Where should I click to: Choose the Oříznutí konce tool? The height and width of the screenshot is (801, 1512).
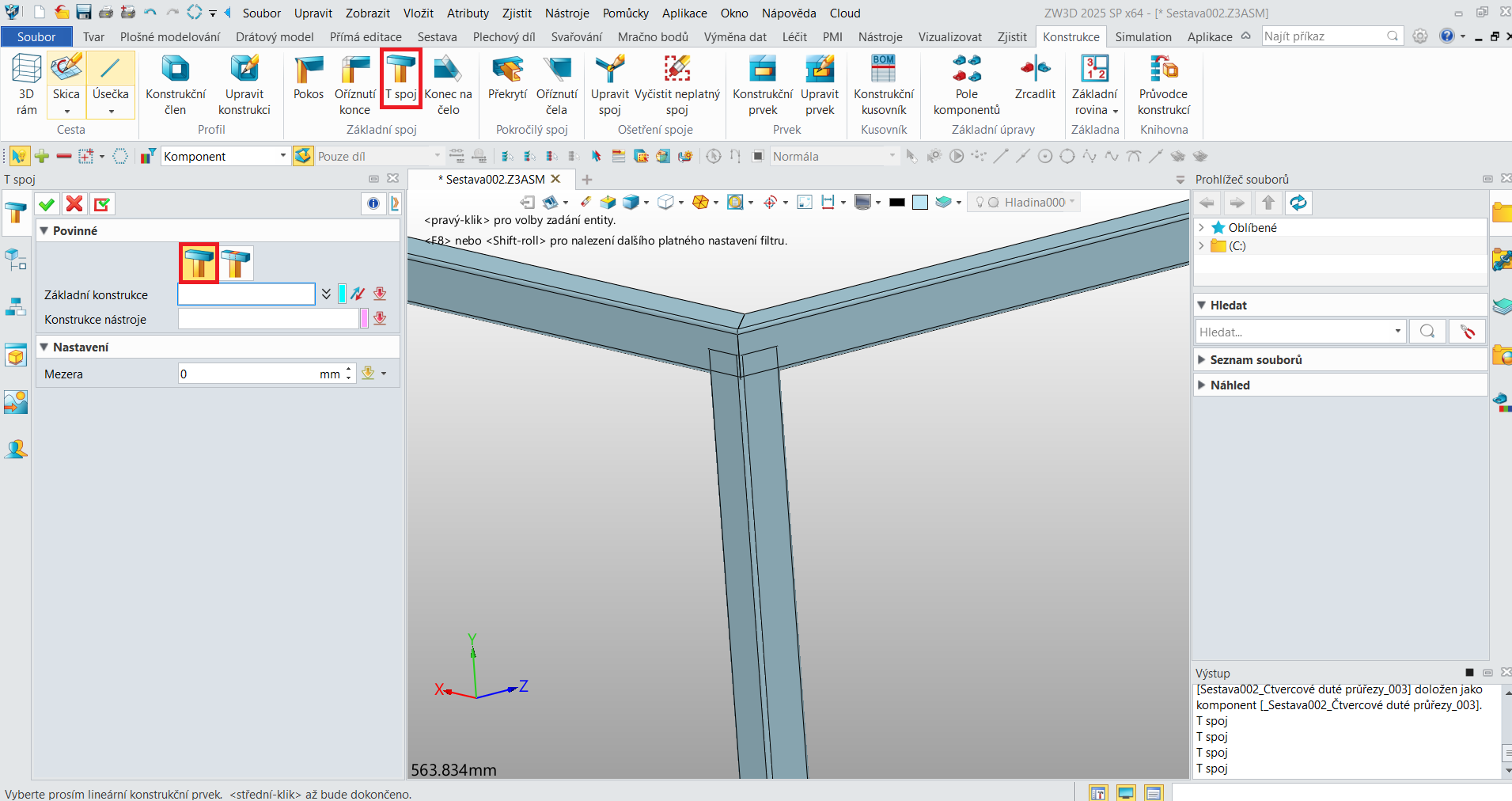(354, 84)
